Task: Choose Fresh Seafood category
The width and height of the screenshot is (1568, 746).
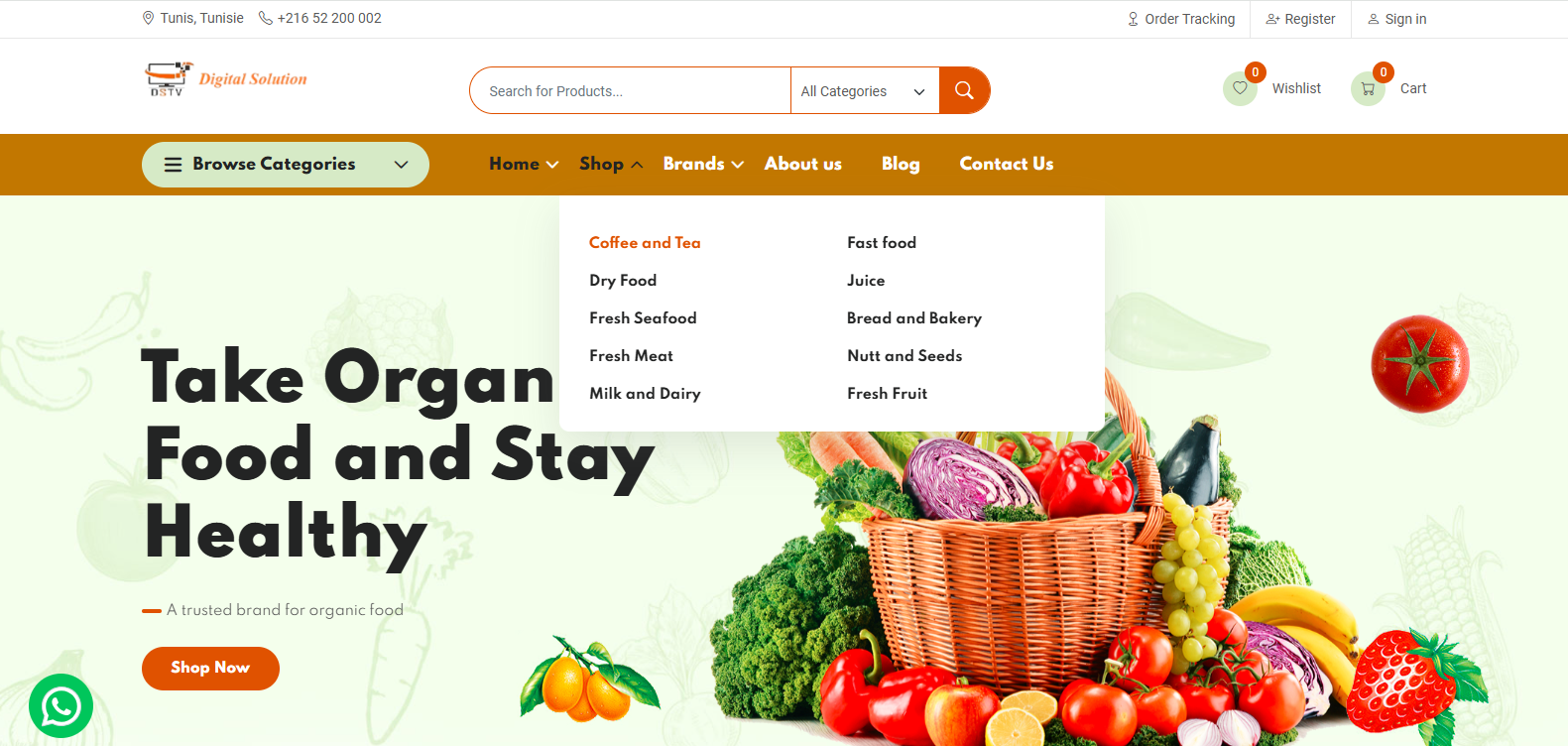Action: pyautogui.click(x=643, y=317)
